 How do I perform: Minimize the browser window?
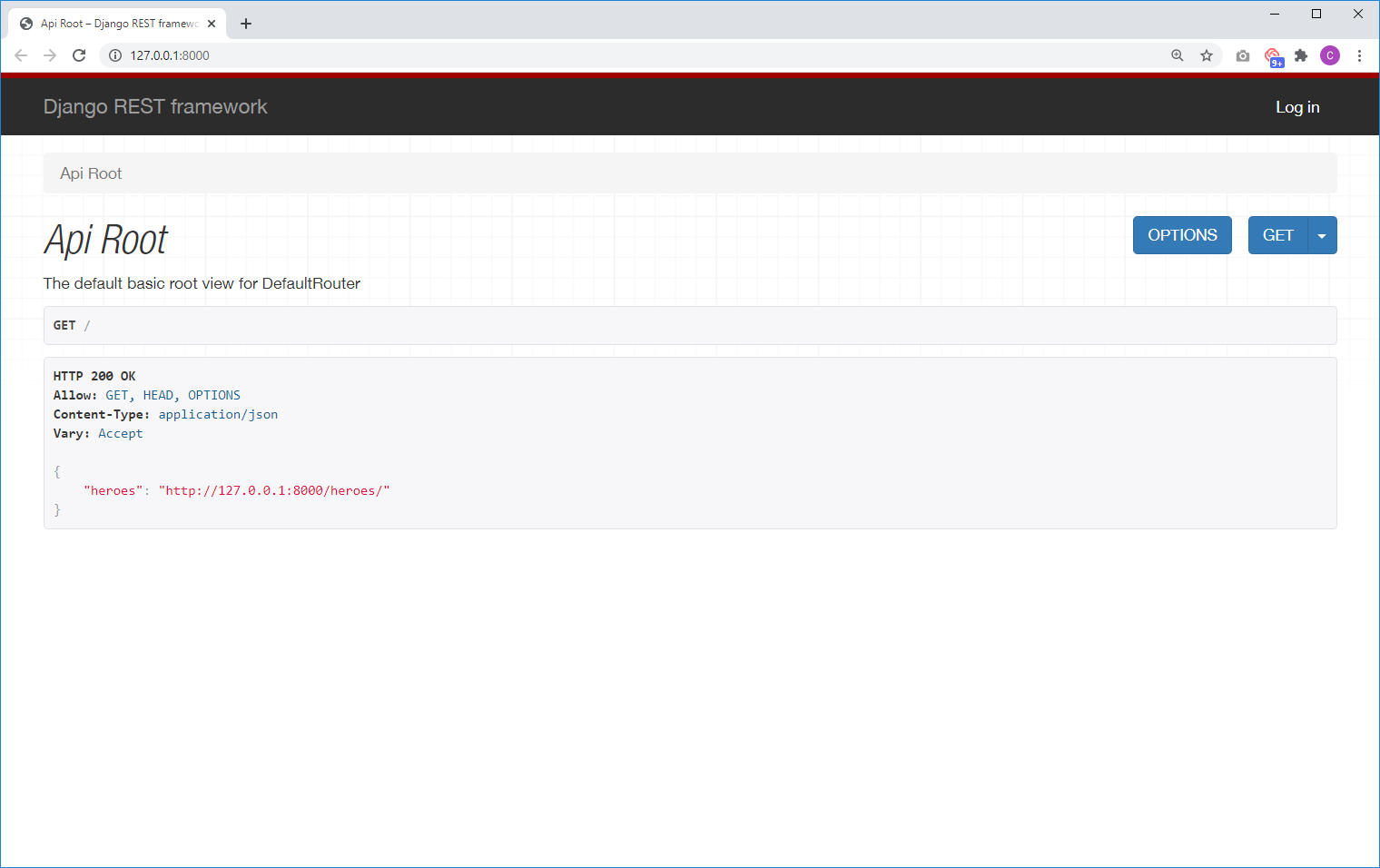(1275, 14)
